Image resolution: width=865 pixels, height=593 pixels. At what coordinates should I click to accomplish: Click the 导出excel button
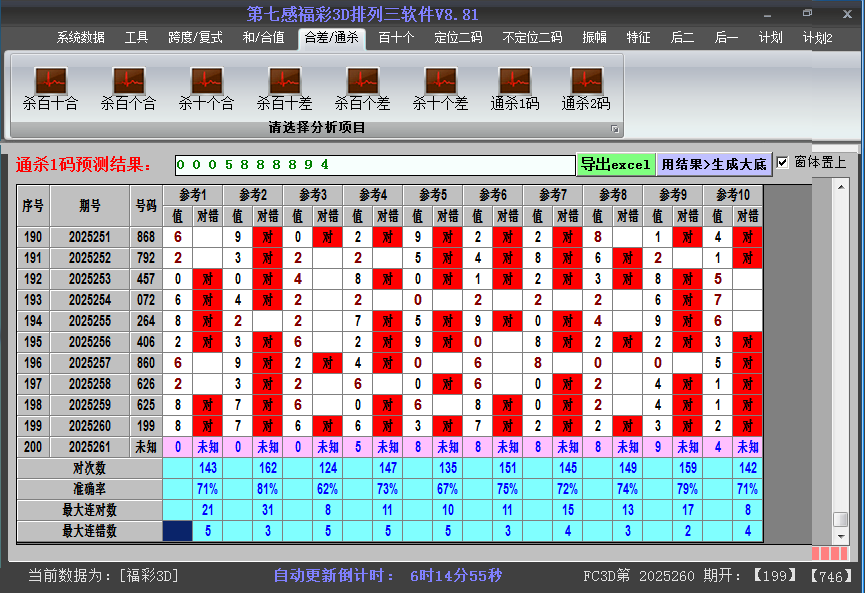[615, 164]
